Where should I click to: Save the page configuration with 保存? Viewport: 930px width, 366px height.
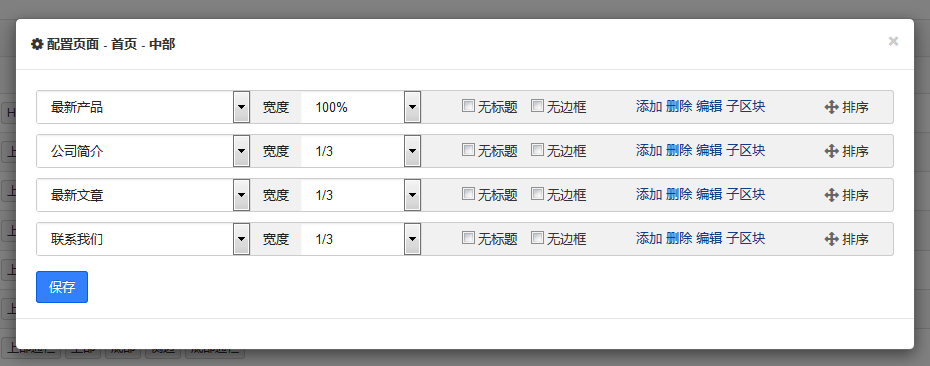[x=62, y=287]
